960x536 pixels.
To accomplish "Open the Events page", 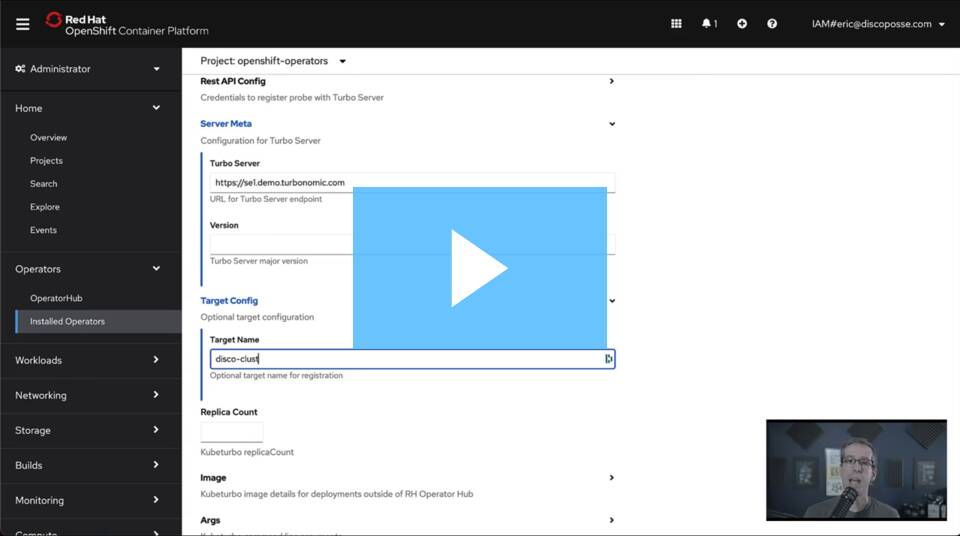I will pyautogui.click(x=43, y=230).
